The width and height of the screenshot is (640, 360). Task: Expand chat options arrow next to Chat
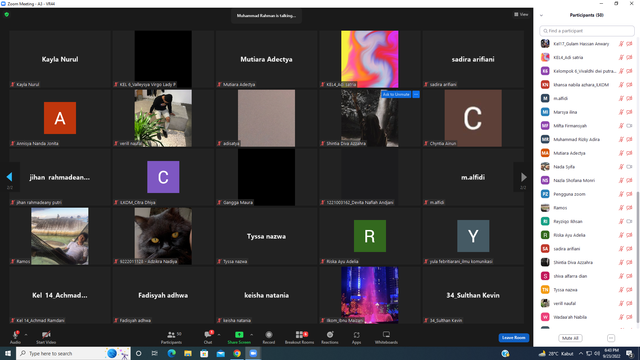pyautogui.click(x=219, y=335)
